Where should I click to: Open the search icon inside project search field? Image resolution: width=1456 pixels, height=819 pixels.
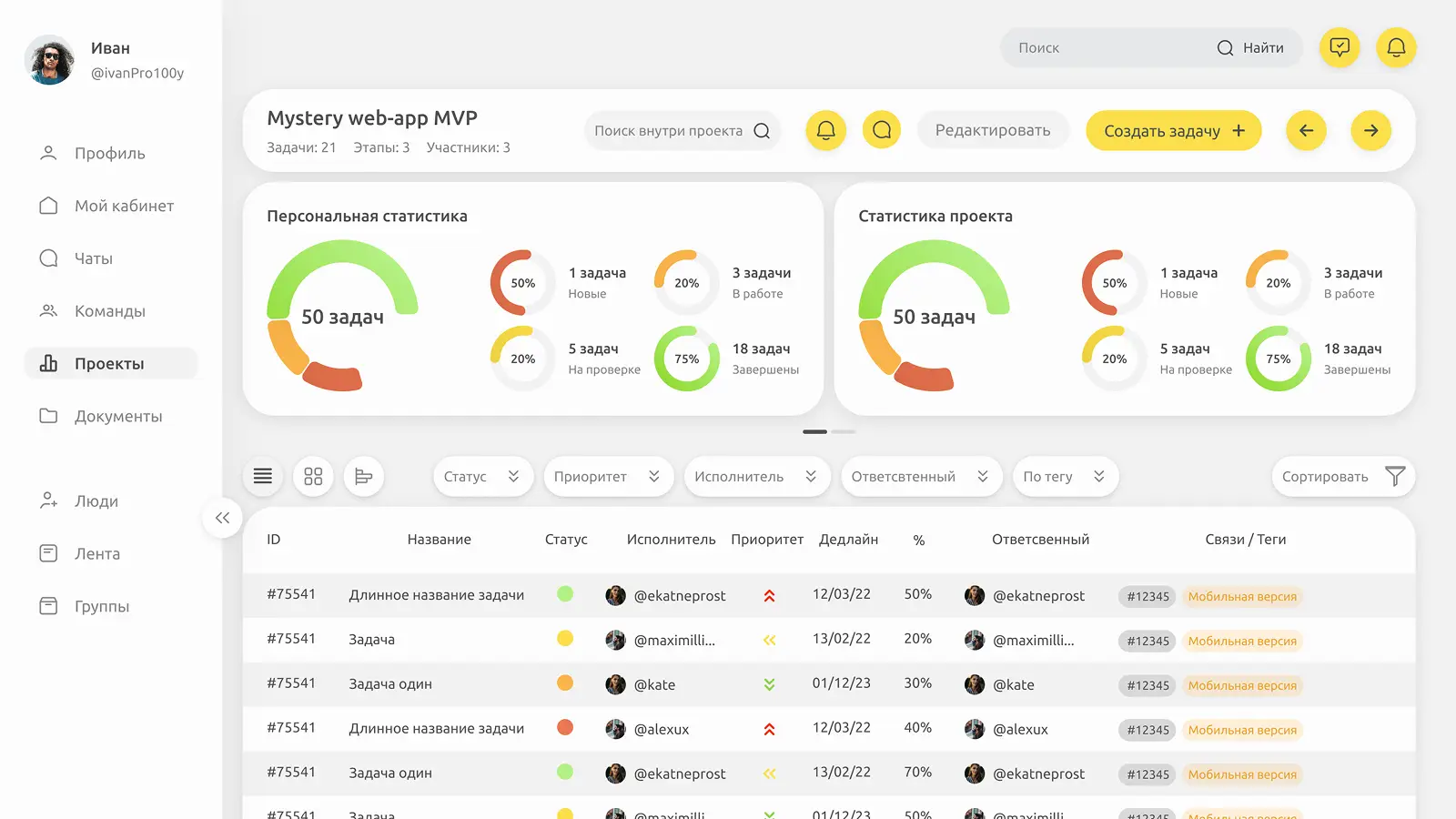click(x=761, y=130)
